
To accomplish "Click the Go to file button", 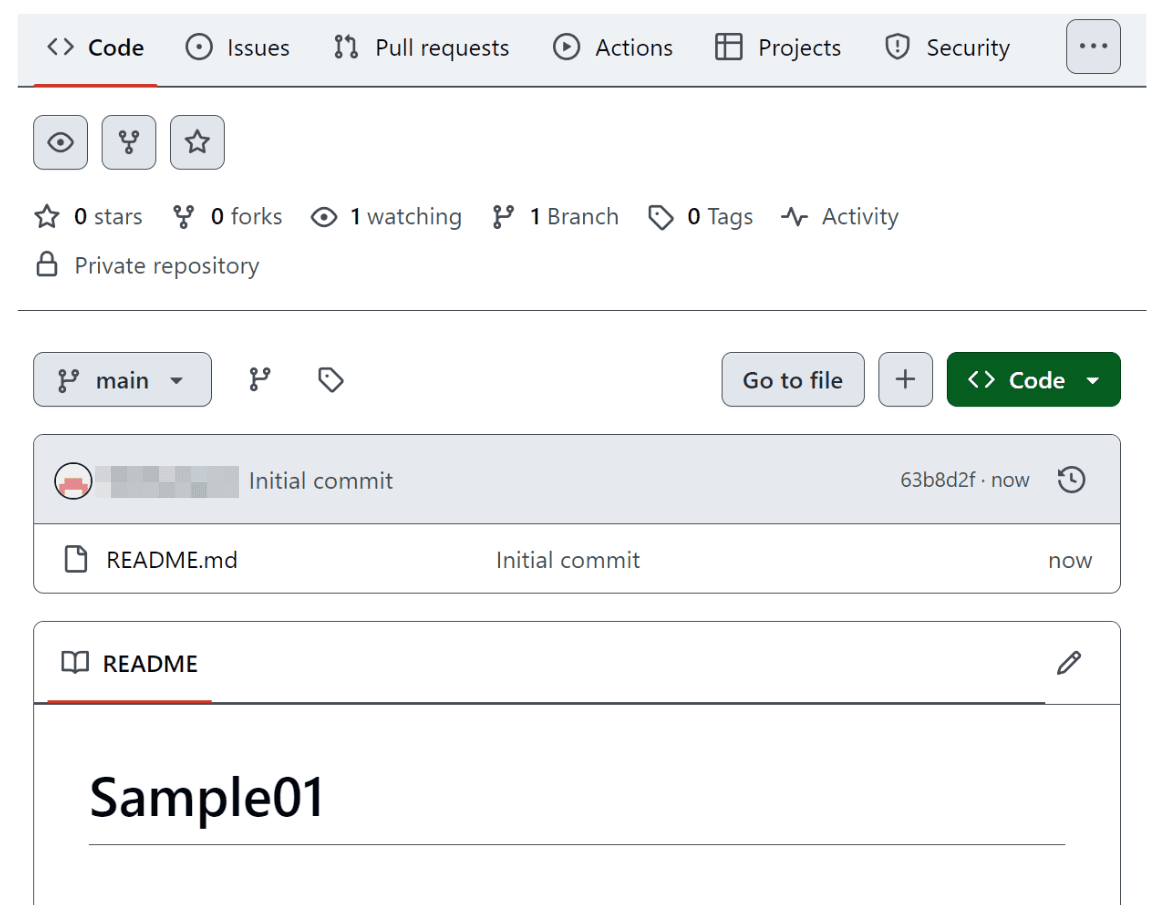I will point(792,379).
